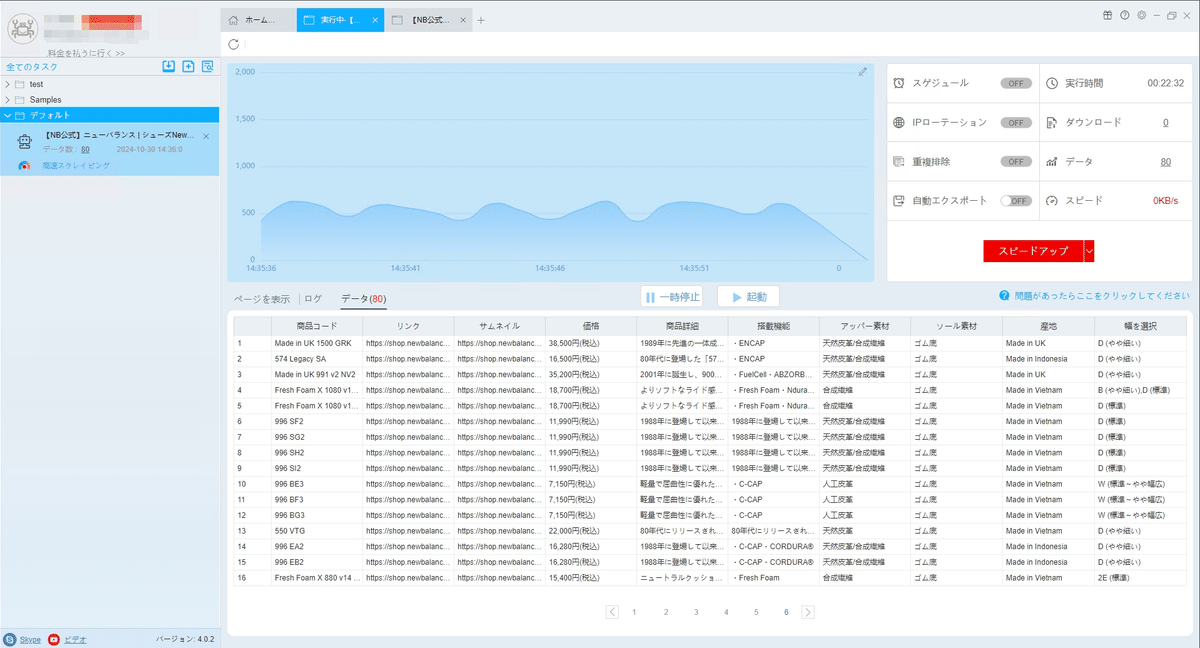Click the IP rotation globe icon
This screenshot has width=1200, height=648.
[900, 122]
